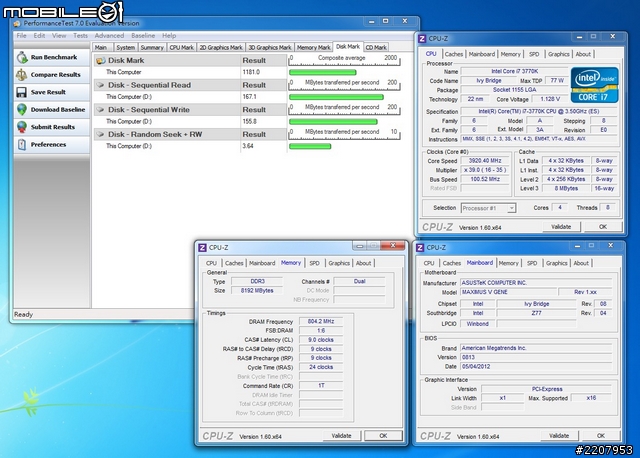The height and width of the screenshot is (458, 640).
Task: Click the MAXIMUS V GENE model field
Action: (x=508, y=292)
